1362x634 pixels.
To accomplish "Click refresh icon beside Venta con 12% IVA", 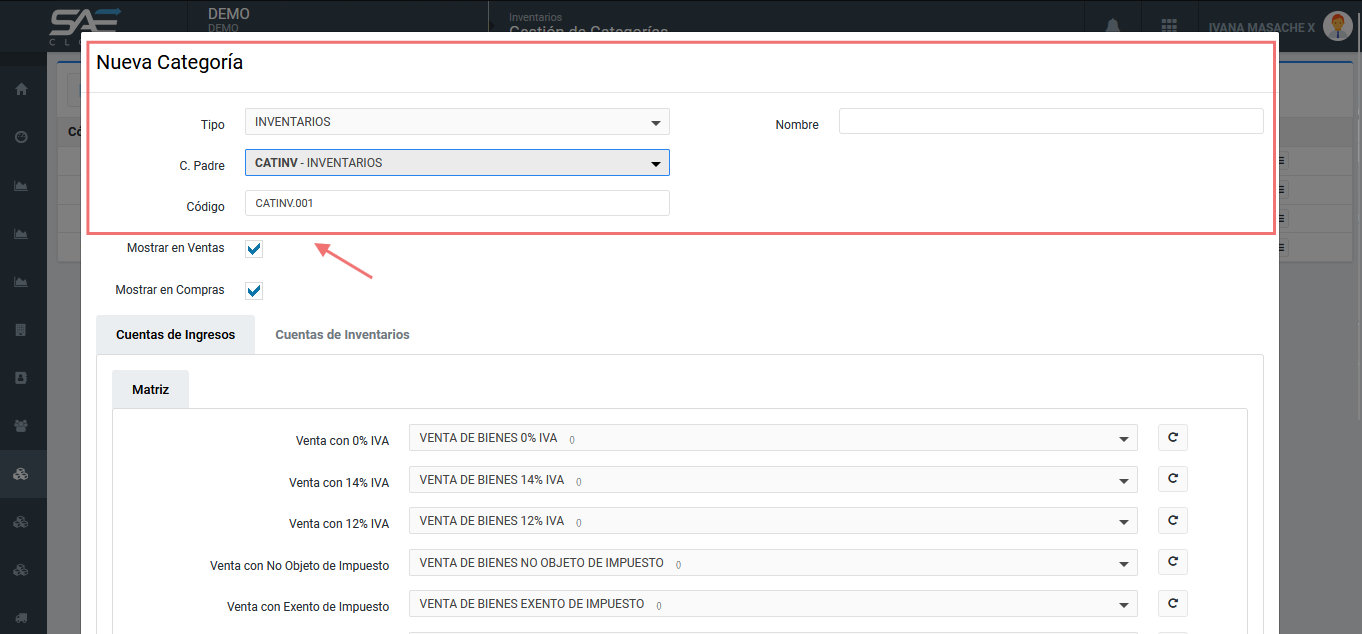I will pos(1172,521).
